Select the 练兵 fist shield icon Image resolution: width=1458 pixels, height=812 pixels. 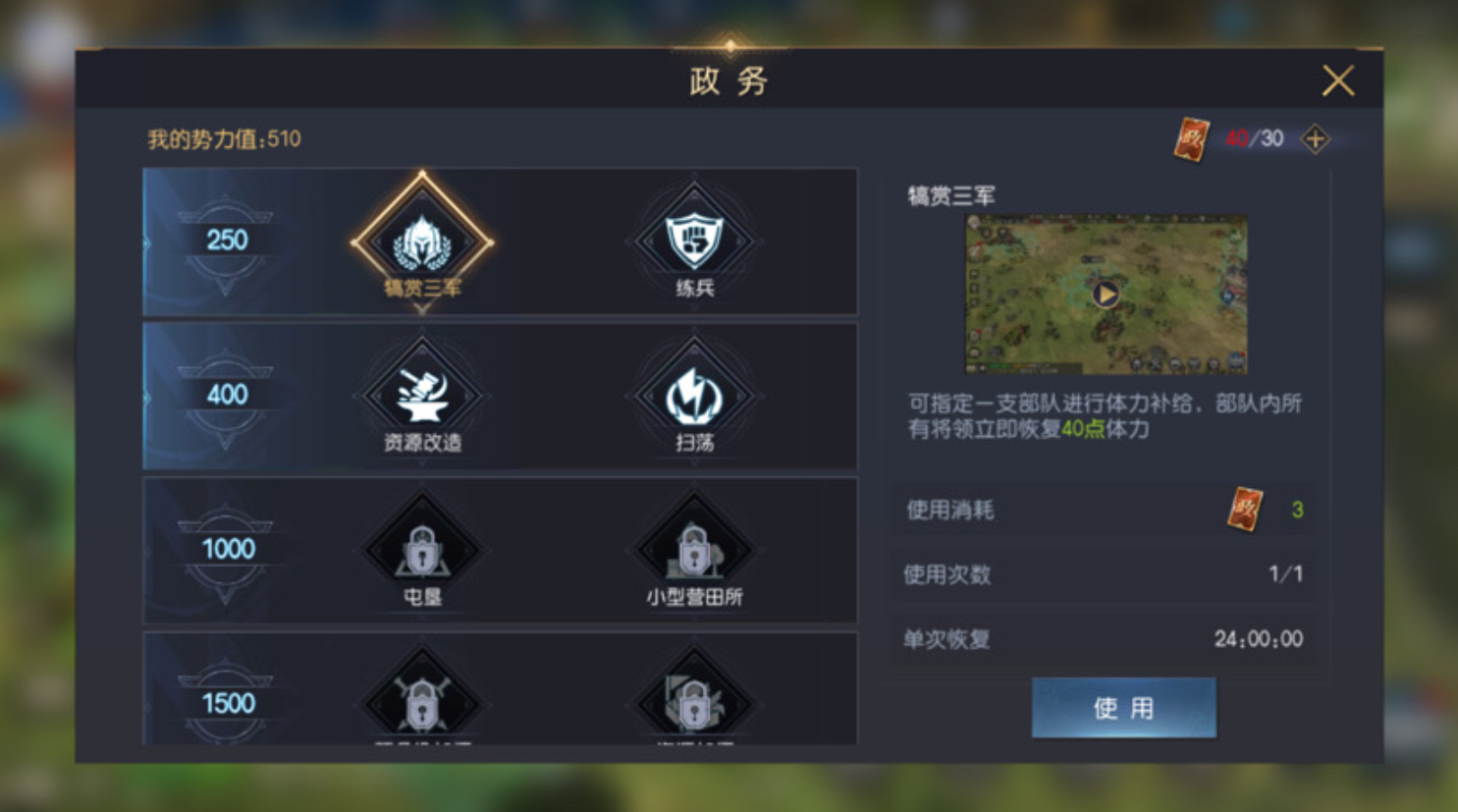[x=694, y=241]
